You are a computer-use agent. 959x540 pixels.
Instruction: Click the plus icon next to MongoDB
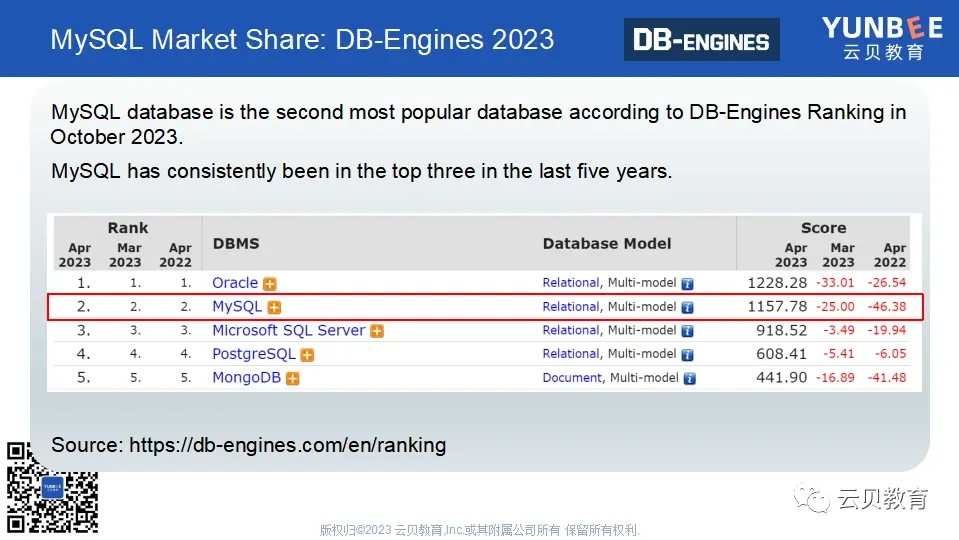(293, 379)
